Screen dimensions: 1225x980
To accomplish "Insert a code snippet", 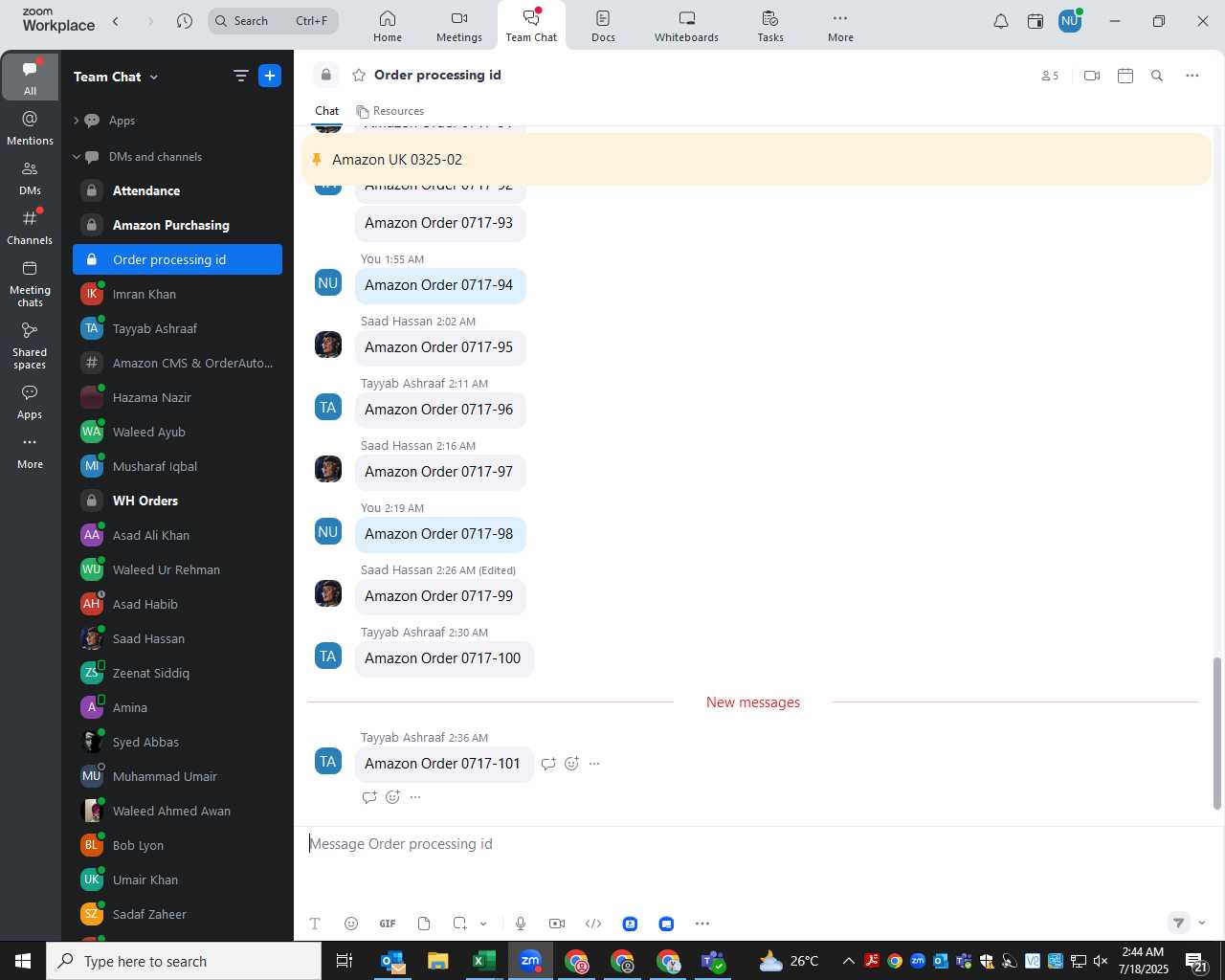I will 593,924.
